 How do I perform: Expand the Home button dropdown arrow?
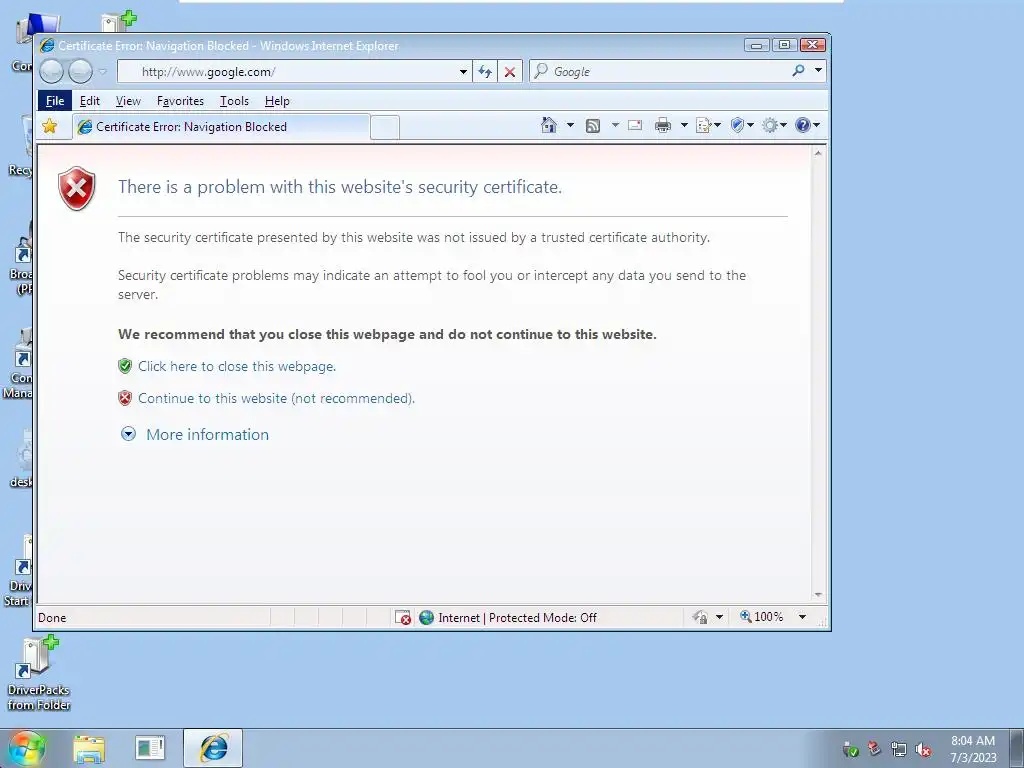pyautogui.click(x=569, y=125)
